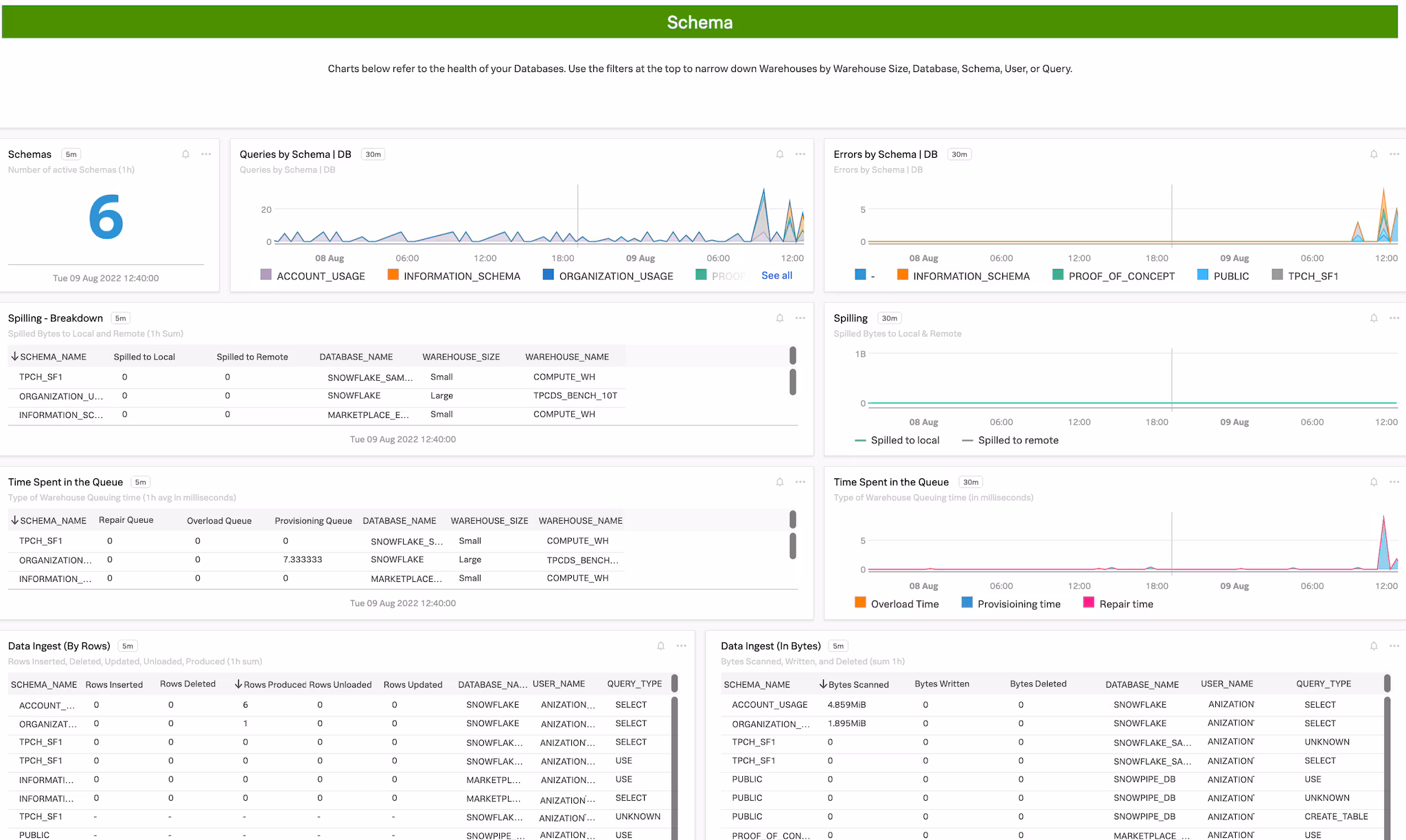Click the PUBLIC color swatch in Errors legend
Image resolution: width=1406 pixels, height=840 pixels.
click(1203, 275)
